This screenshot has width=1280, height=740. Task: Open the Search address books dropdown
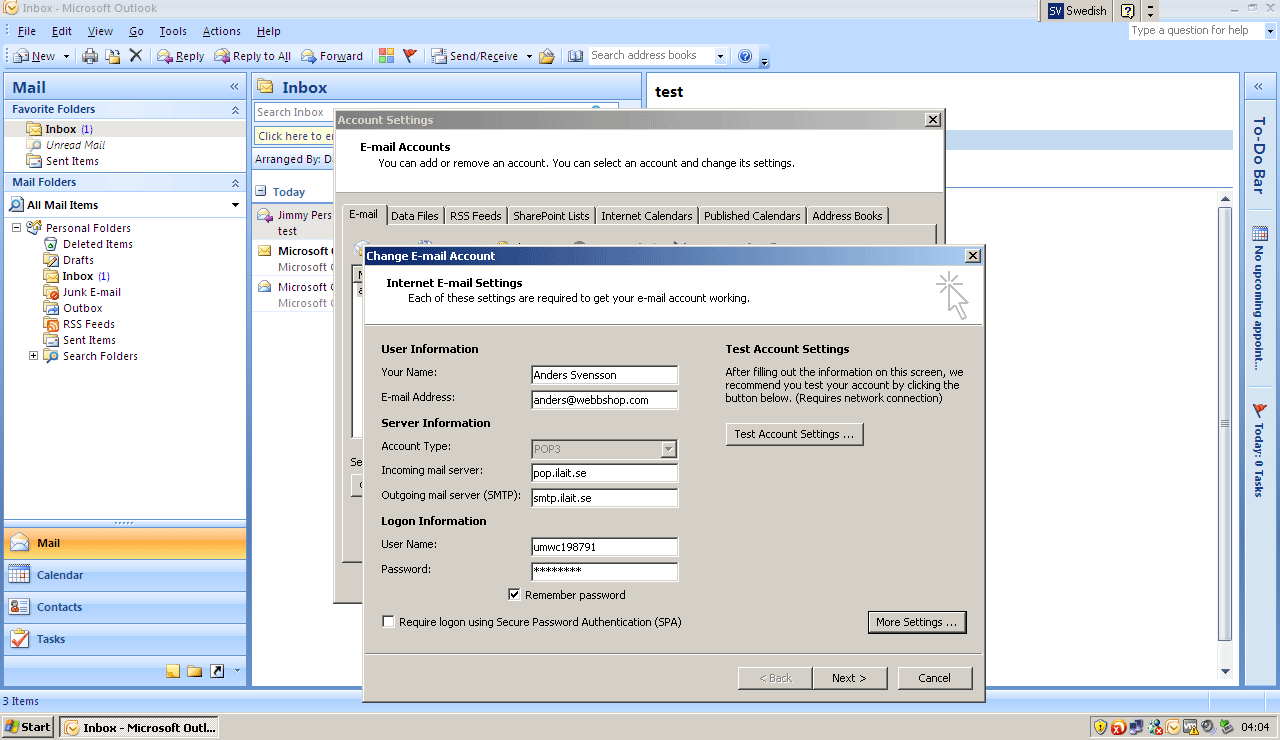tap(720, 56)
